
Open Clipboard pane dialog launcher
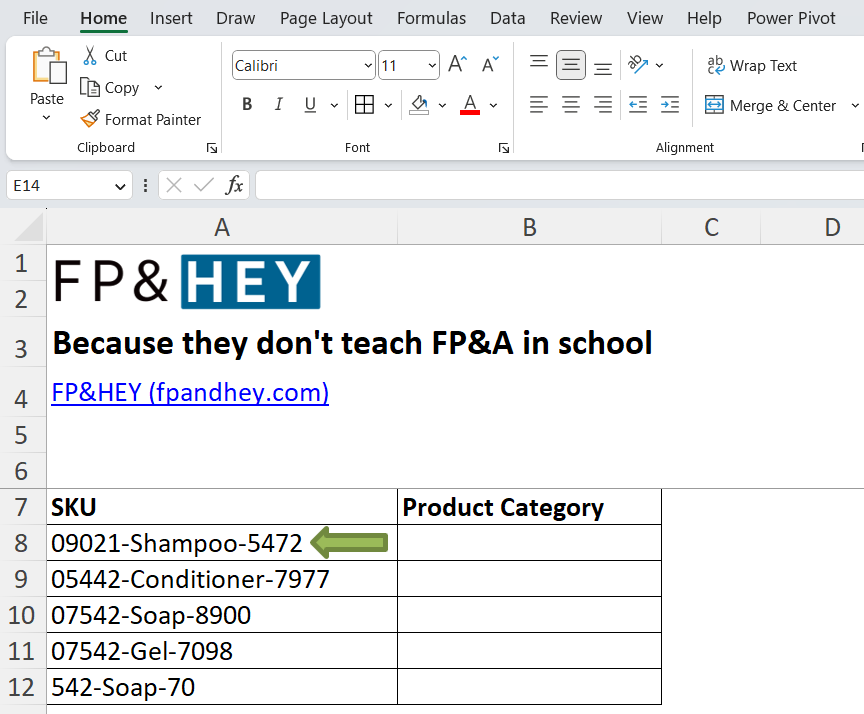[212, 148]
